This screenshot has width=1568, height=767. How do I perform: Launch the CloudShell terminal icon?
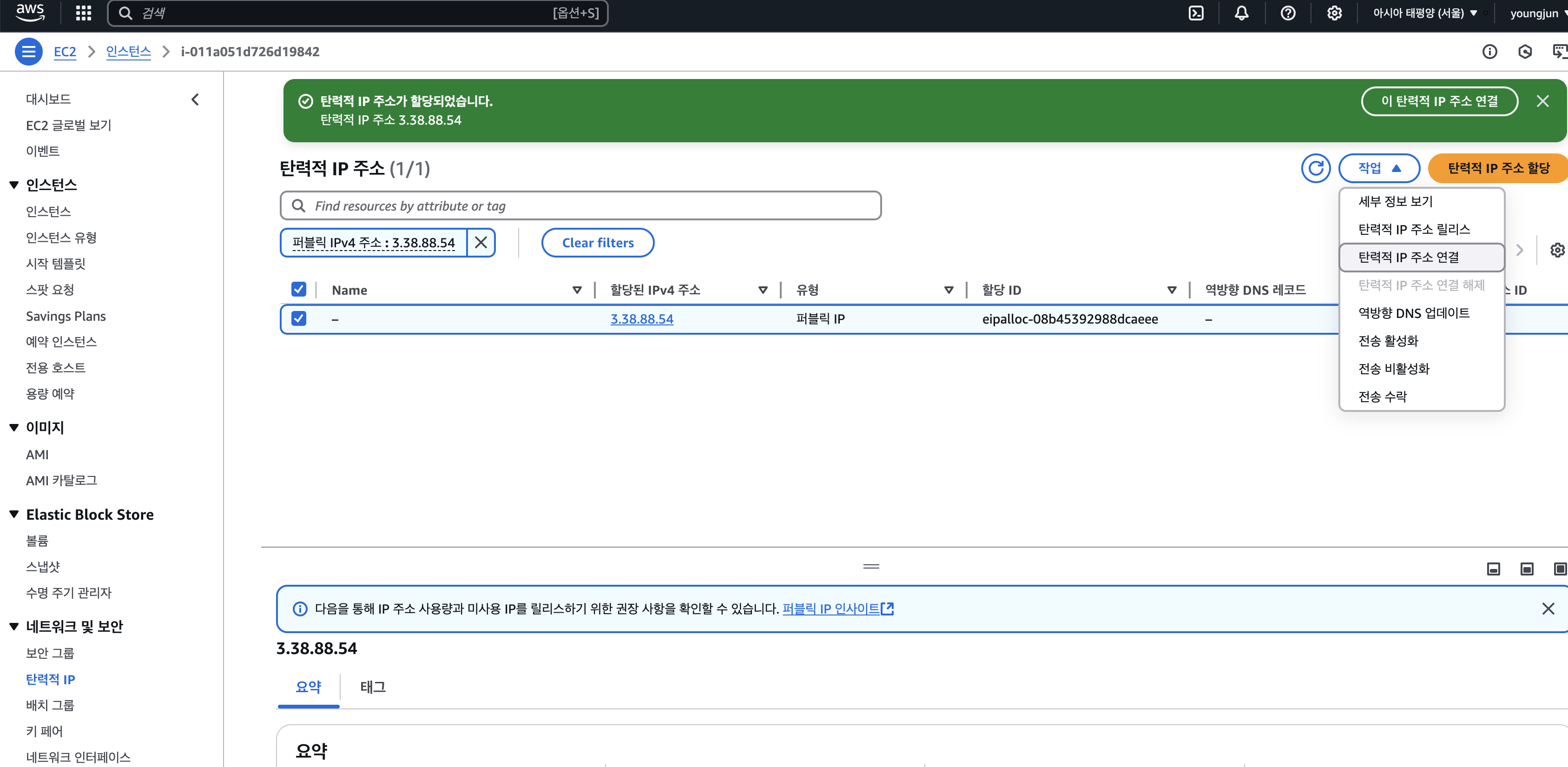click(x=1196, y=13)
